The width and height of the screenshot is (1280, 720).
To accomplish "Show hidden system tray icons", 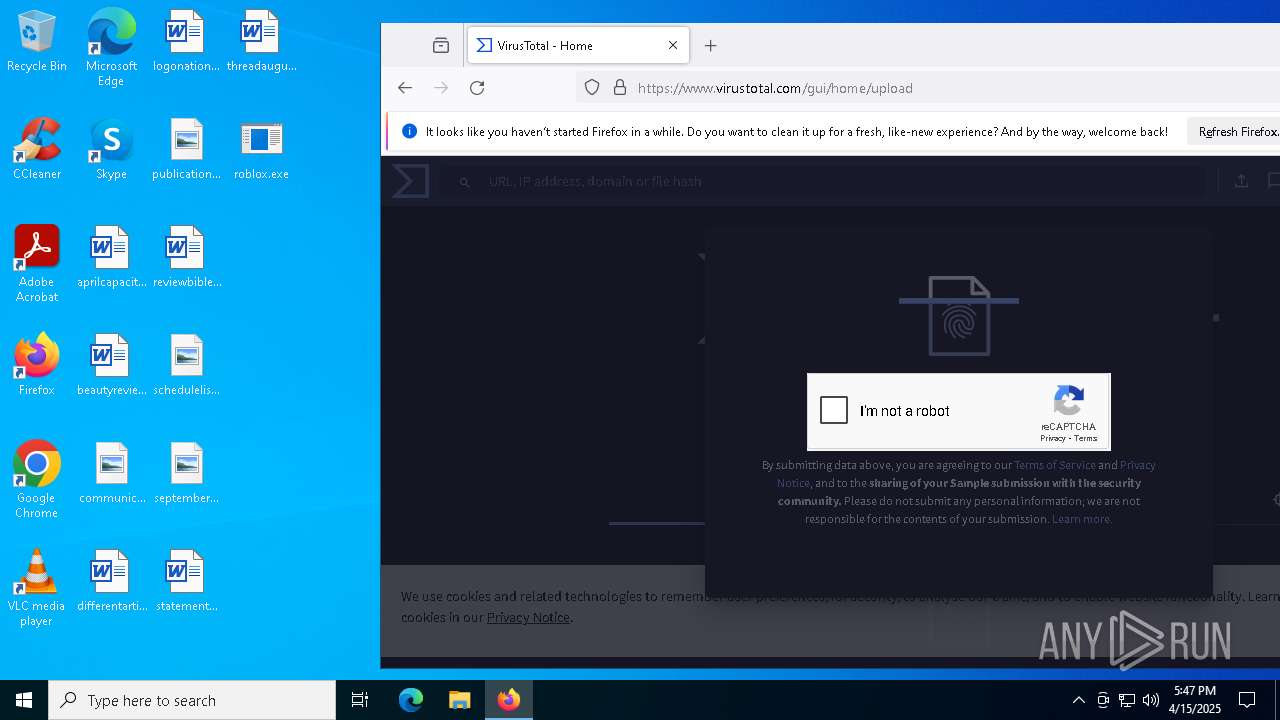I will (x=1078, y=700).
